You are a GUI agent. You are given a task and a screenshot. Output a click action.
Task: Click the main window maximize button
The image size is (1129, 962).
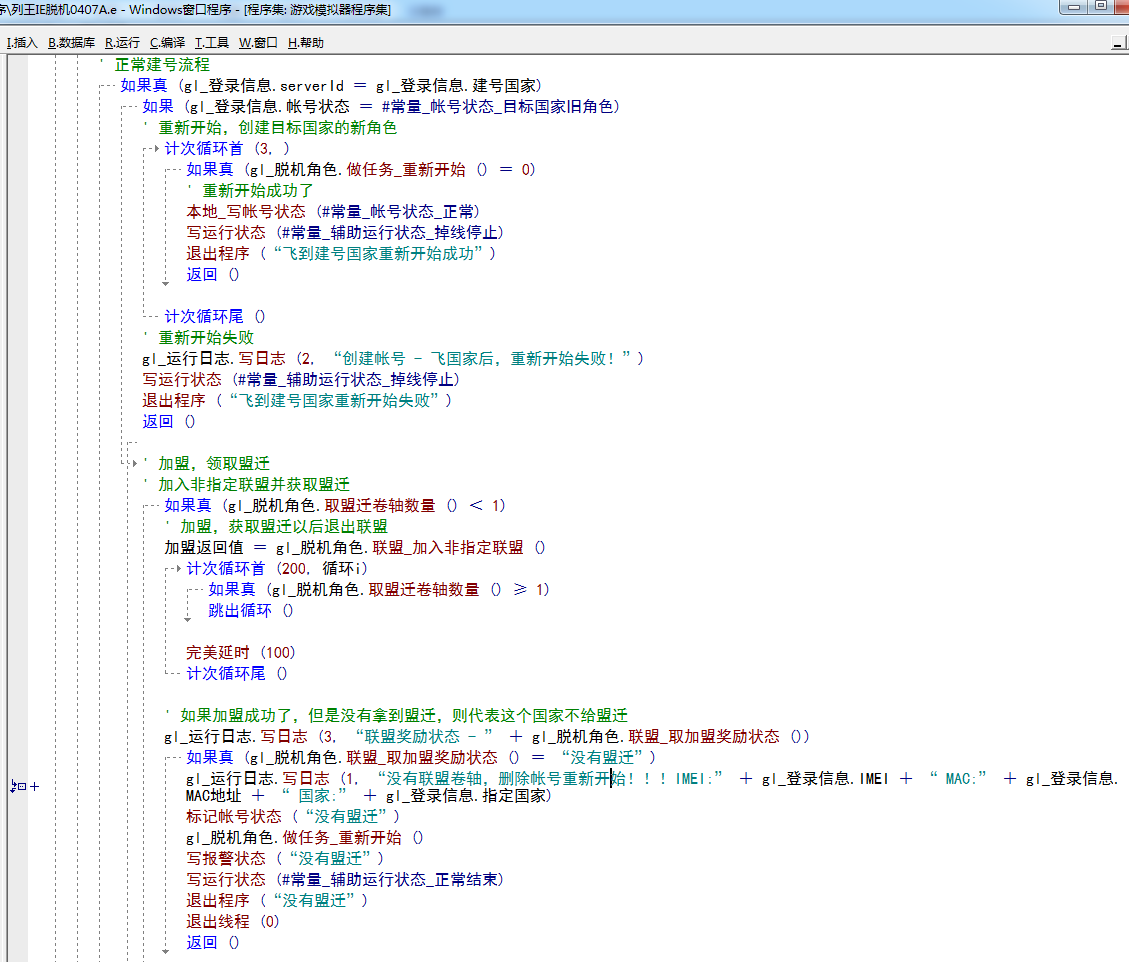coord(1100,7)
